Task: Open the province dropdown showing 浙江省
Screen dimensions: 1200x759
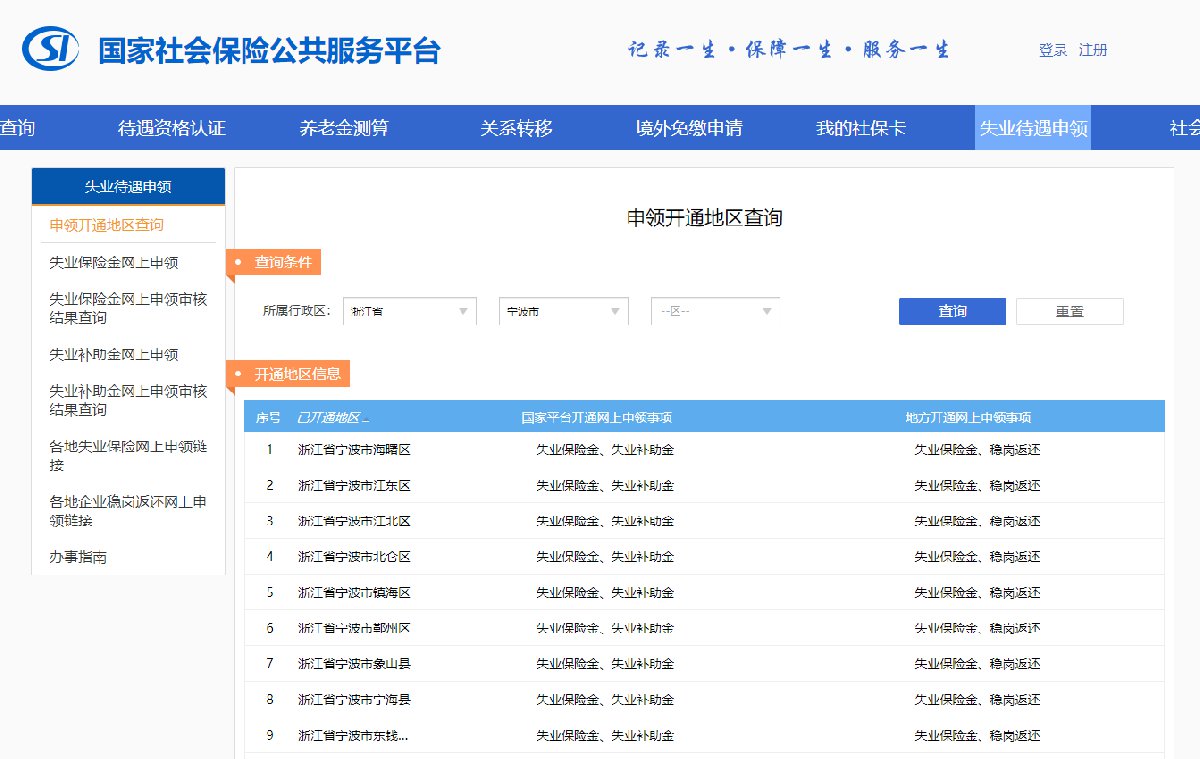Action: pyautogui.click(x=409, y=311)
